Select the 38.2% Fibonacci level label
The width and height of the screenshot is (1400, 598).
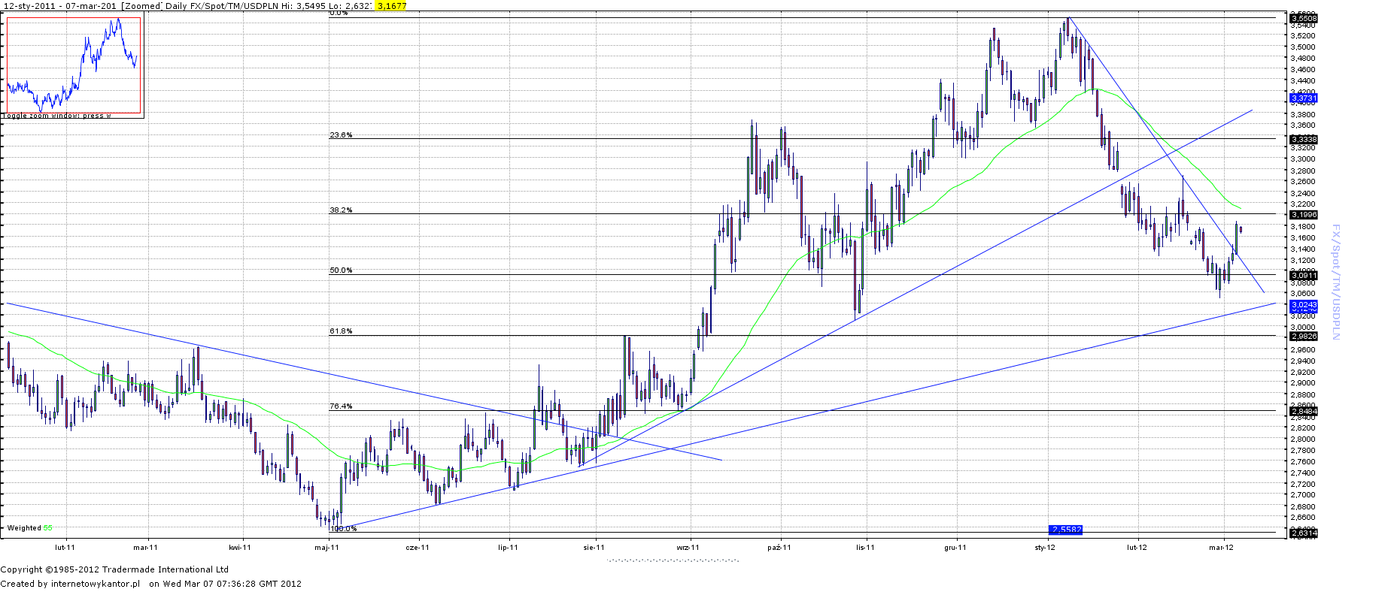(341, 210)
